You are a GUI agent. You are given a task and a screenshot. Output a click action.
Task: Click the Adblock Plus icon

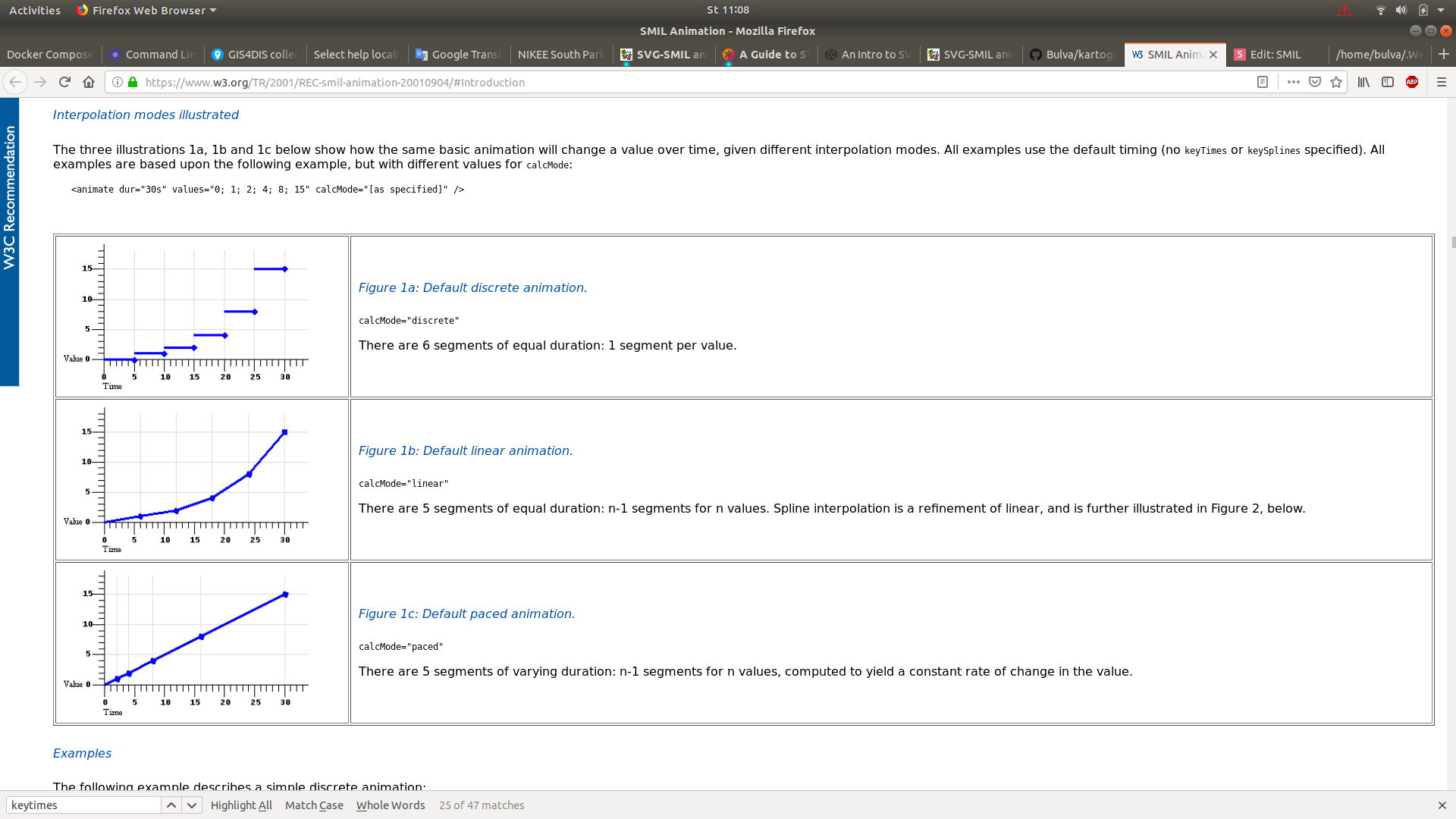click(1412, 82)
